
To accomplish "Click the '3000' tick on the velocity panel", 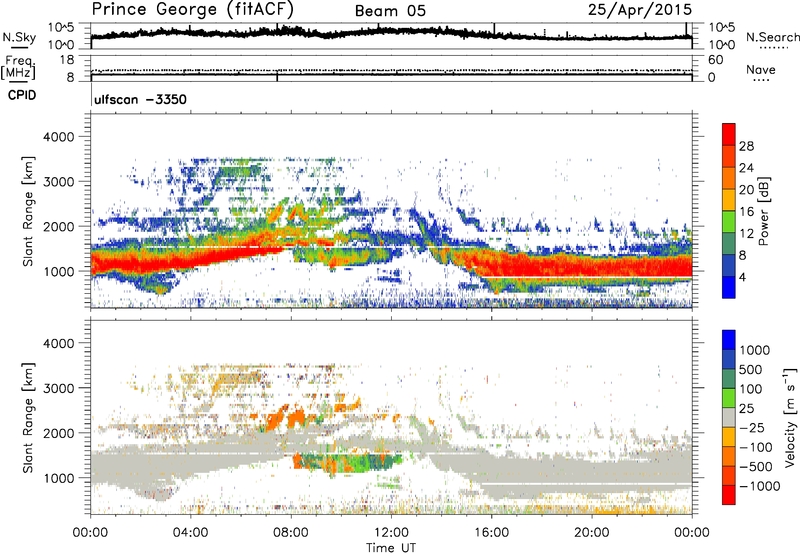I will point(59,388).
